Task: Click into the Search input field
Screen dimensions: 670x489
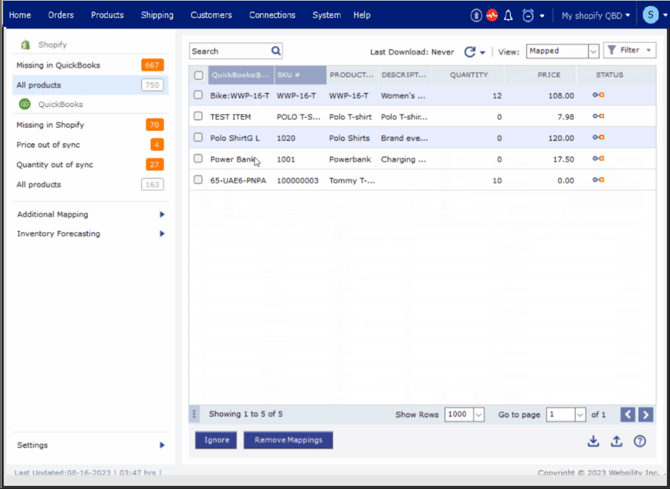Action: click(x=228, y=51)
